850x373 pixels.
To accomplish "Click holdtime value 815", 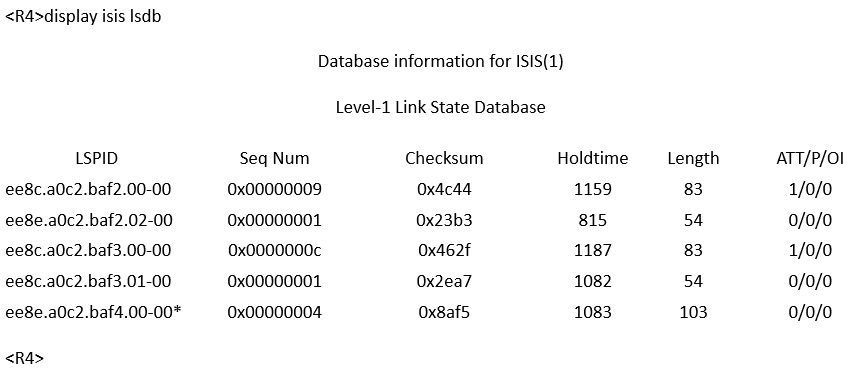I will click(x=593, y=220).
